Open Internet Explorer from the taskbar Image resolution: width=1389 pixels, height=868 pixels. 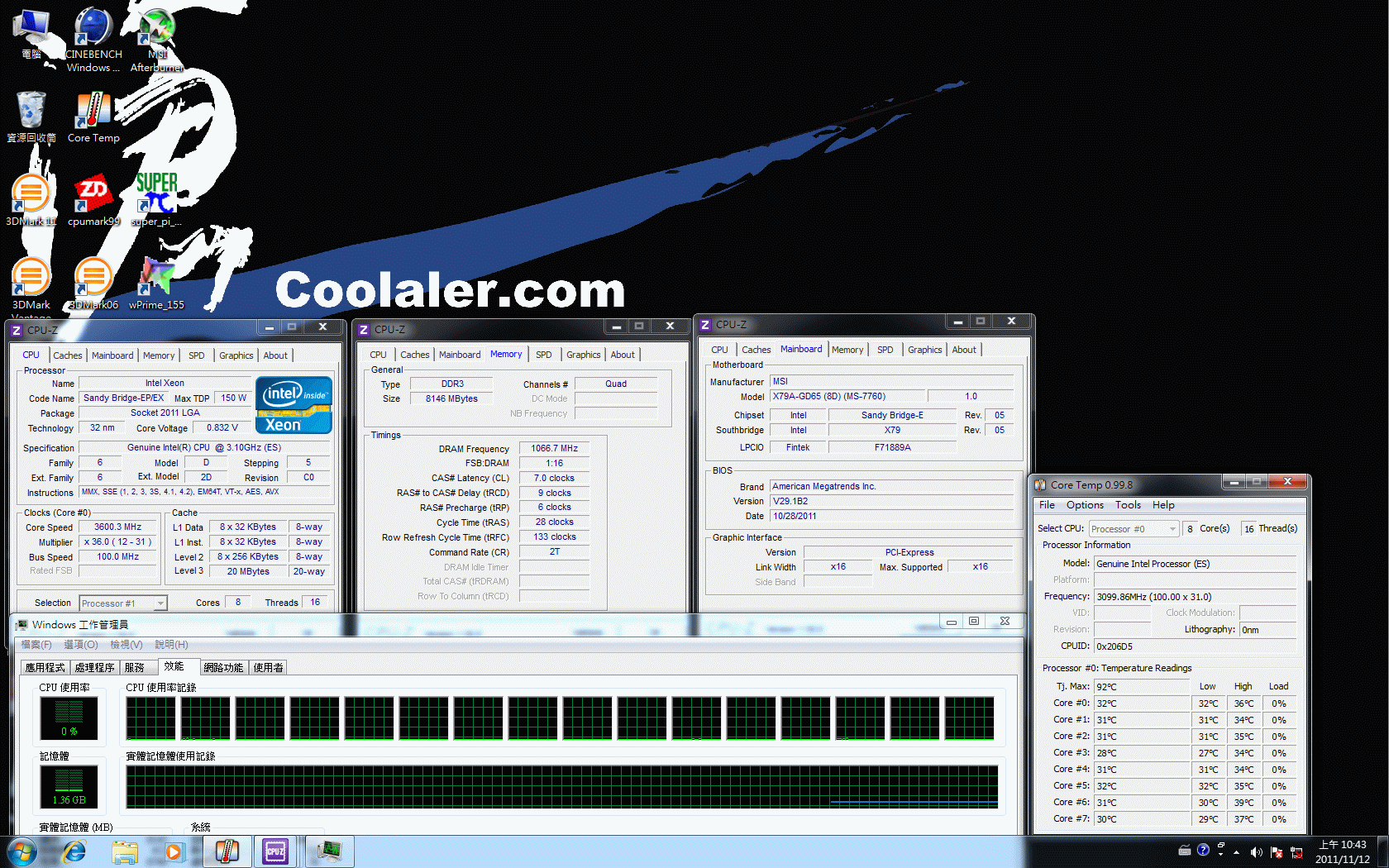pyautogui.click(x=74, y=851)
